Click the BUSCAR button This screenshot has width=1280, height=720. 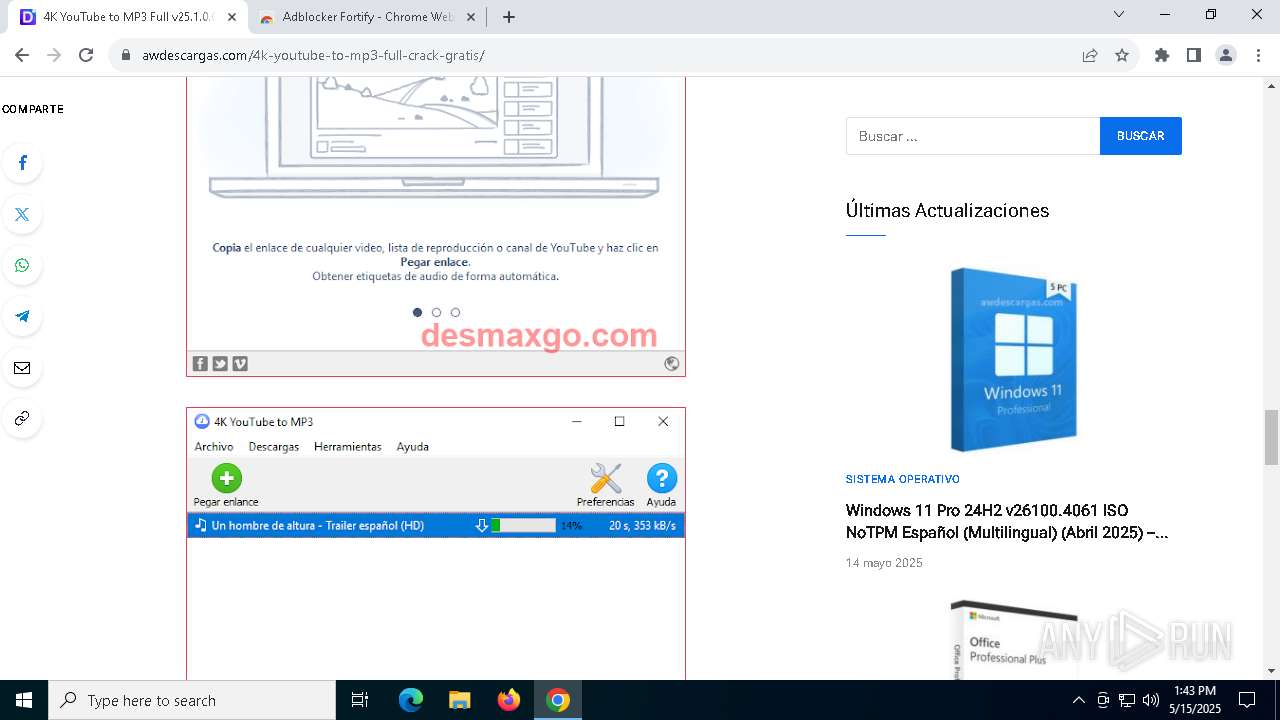pyautogui.click(x=1141, y=136)
